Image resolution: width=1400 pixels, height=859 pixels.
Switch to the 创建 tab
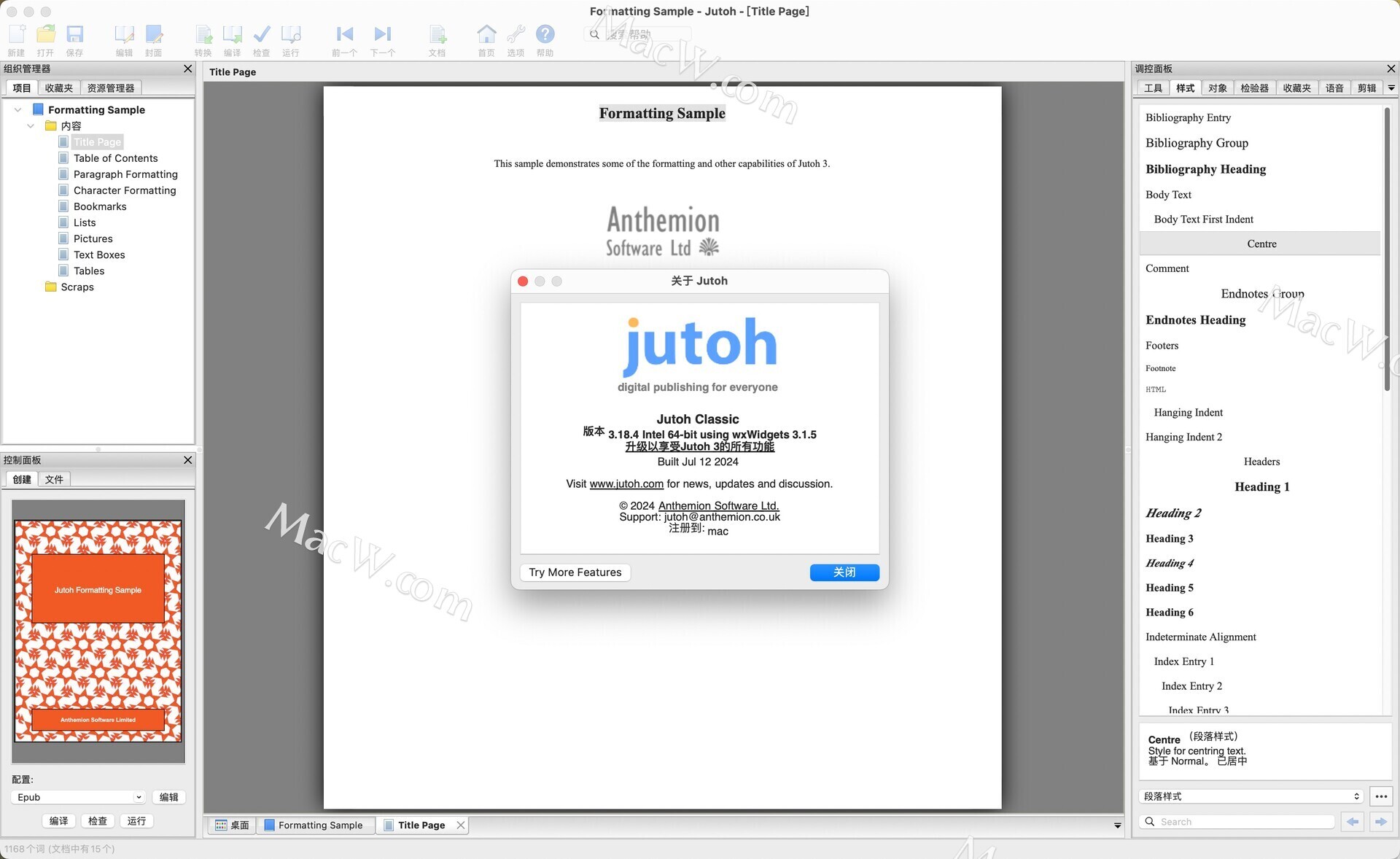click(22, 479)
